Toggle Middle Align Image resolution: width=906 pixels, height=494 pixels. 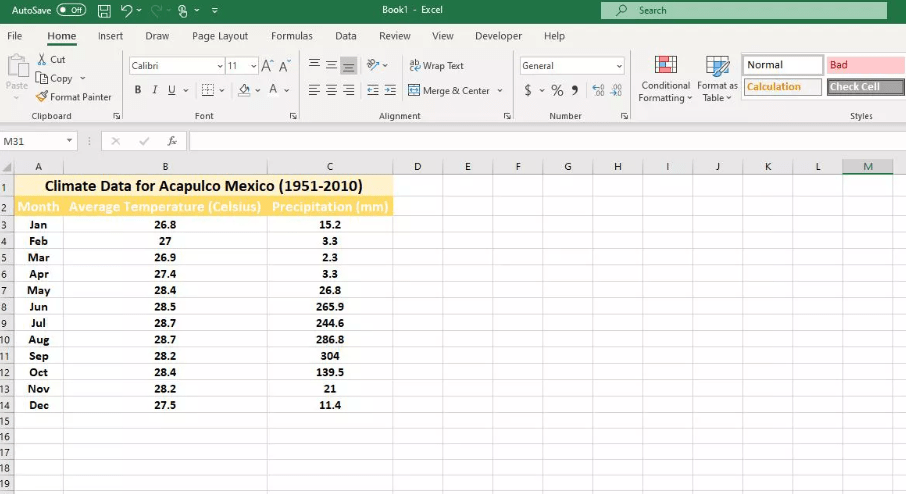[x=331, y=65]
